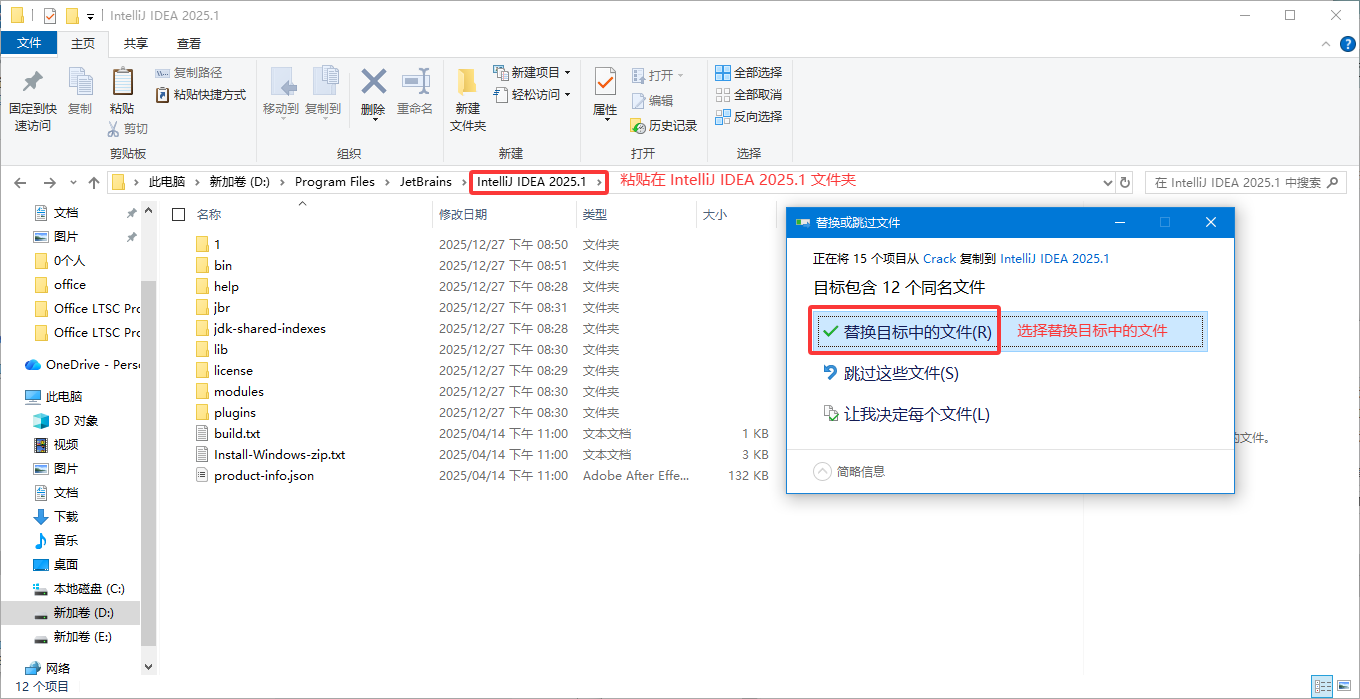Click the Up one level arrow
This screenshot has height=699, width=1360.
94,183
